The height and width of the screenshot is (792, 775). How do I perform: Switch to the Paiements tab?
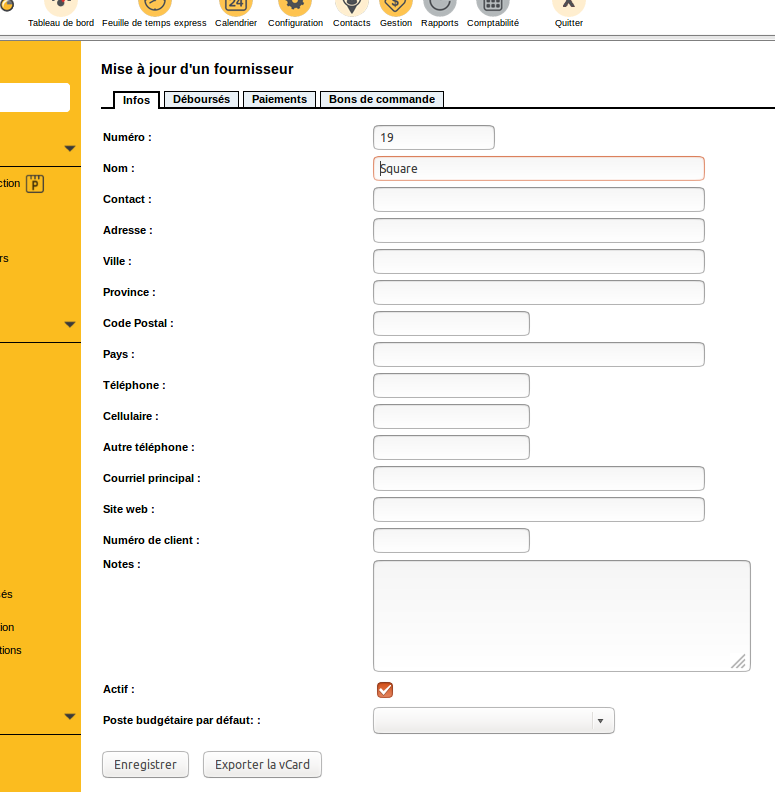coord(279,99)
